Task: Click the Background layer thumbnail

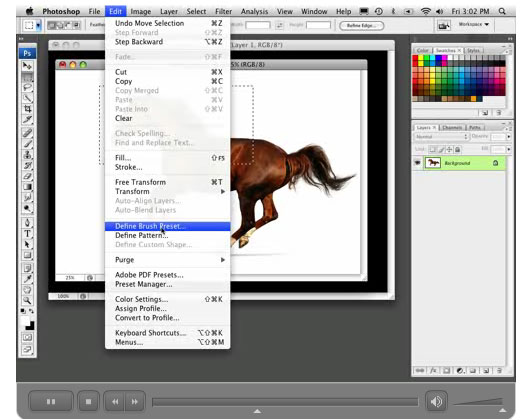Action: click(x=433, y=163)
